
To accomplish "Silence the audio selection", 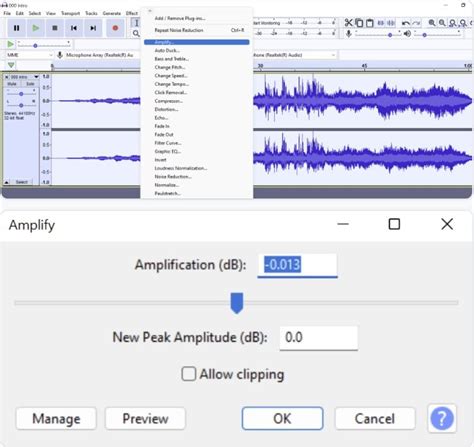I will 391,23.
